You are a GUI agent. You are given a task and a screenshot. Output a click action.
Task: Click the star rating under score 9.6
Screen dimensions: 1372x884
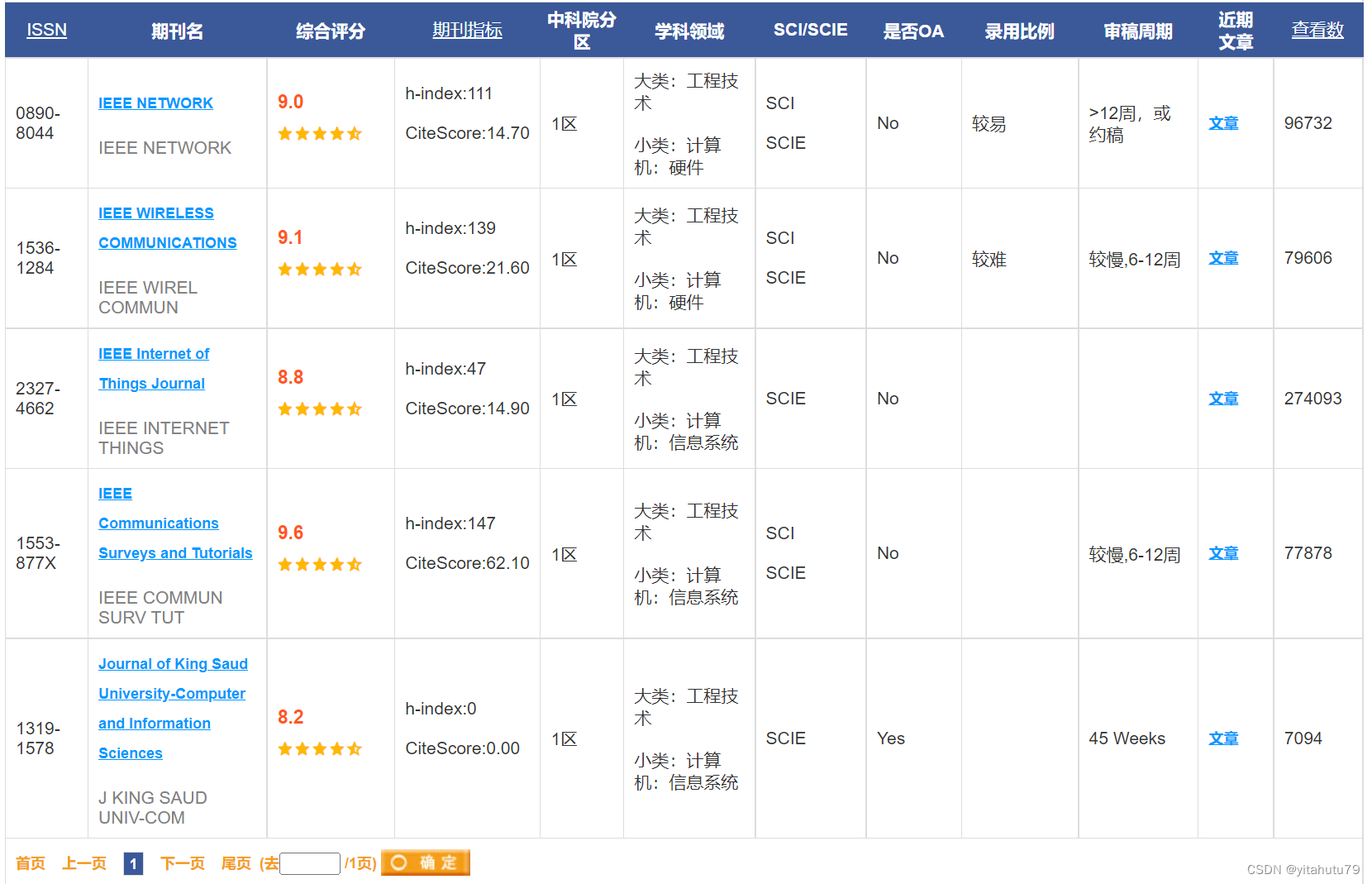(x=320, y=565)
